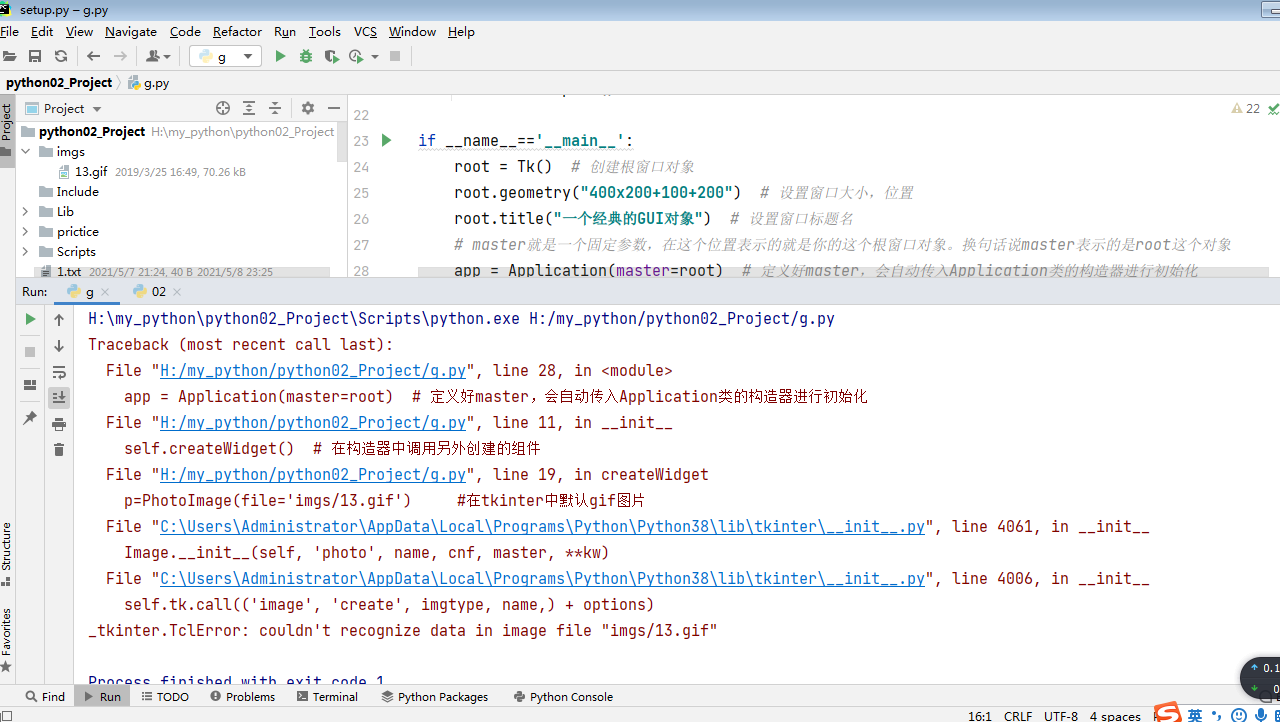The height and width of the screenshot is (722, 1280).
Task: Close the '02' run tab
Action: (x=177, y=292)
